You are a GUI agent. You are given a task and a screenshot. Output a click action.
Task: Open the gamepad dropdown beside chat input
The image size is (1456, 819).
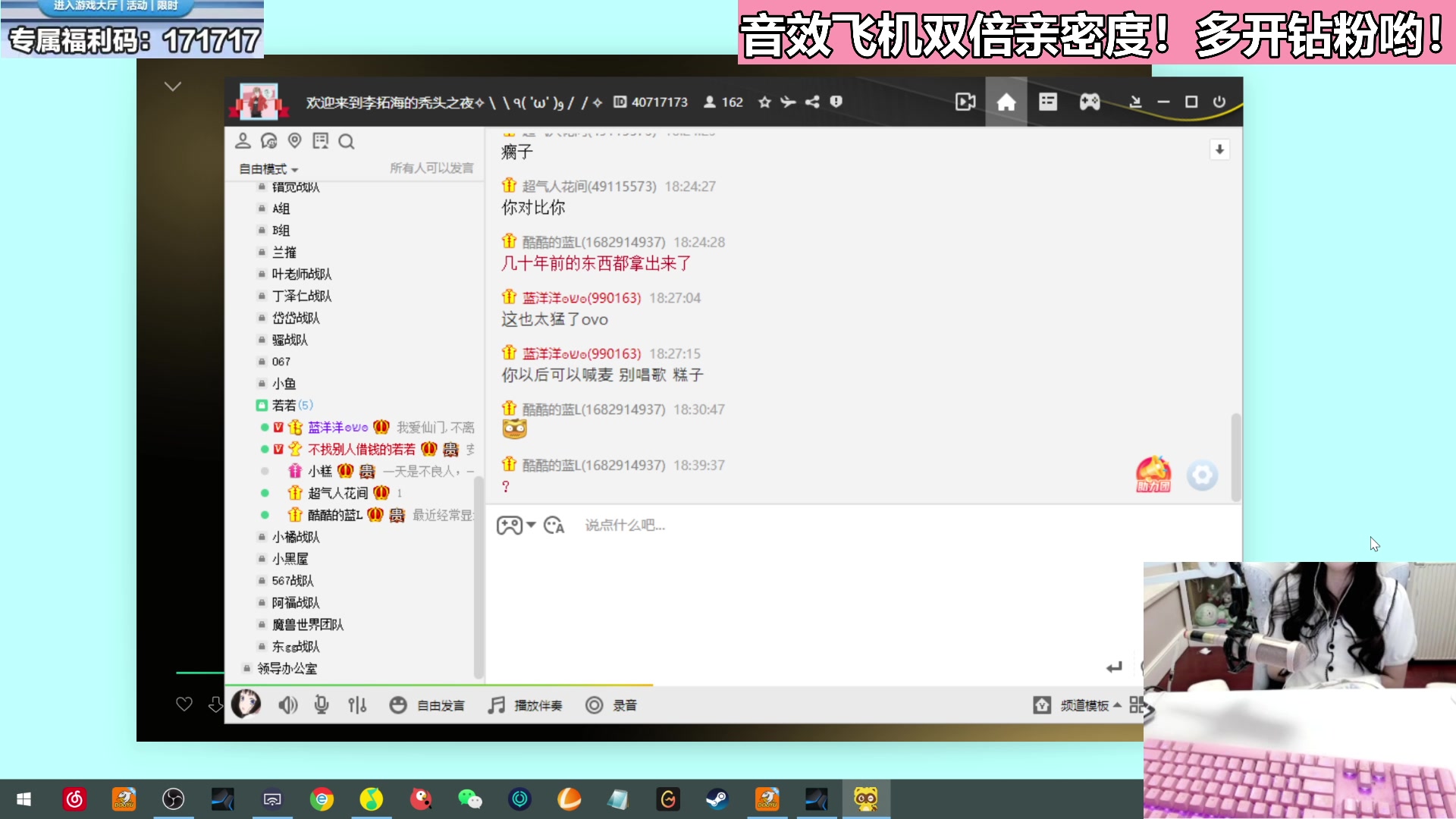click(516, 525)
